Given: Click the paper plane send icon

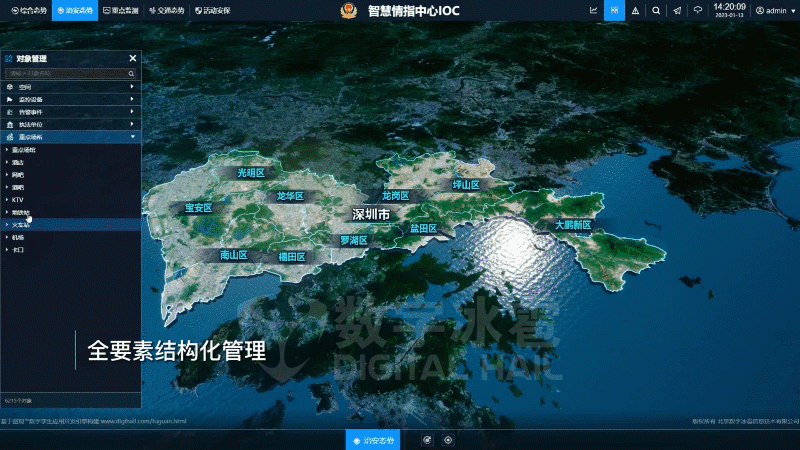Looking at the screenshot, I should [677, 10].
